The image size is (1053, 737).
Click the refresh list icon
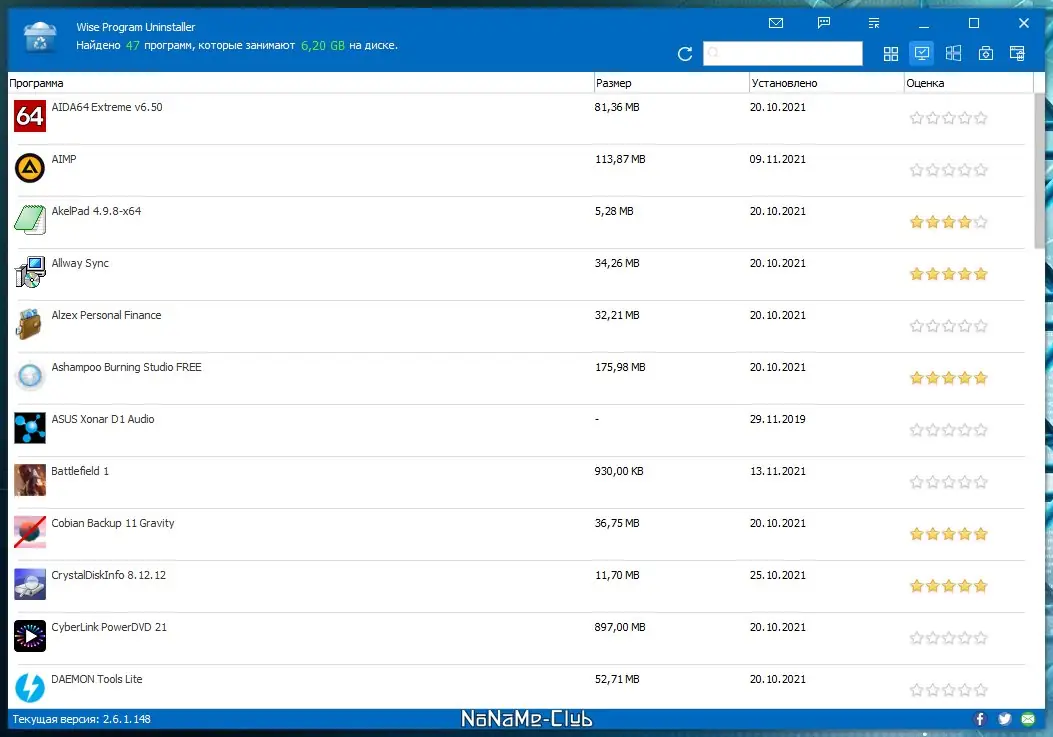(684, 54)
